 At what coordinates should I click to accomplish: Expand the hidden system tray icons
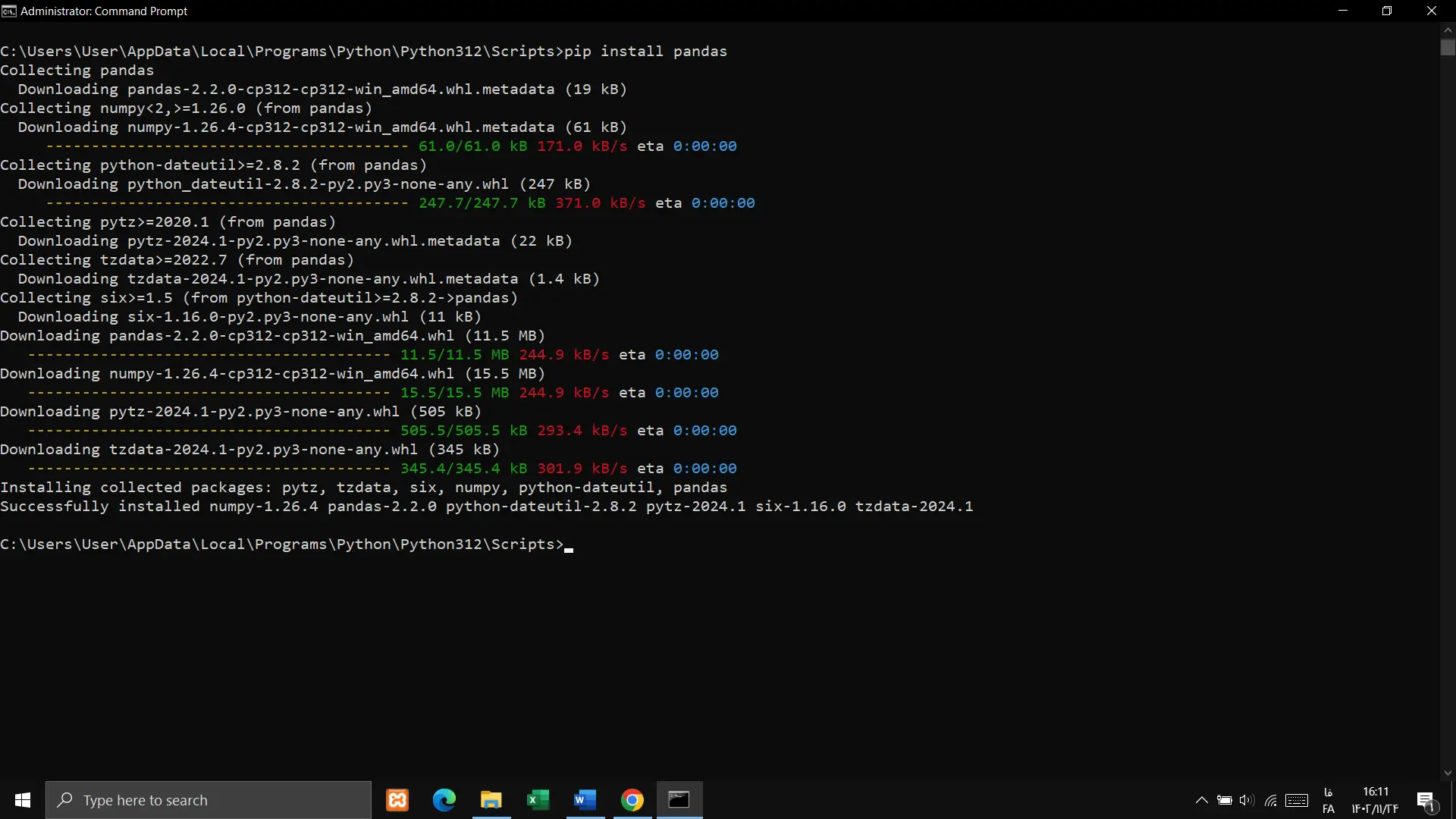click(1202, 800)
